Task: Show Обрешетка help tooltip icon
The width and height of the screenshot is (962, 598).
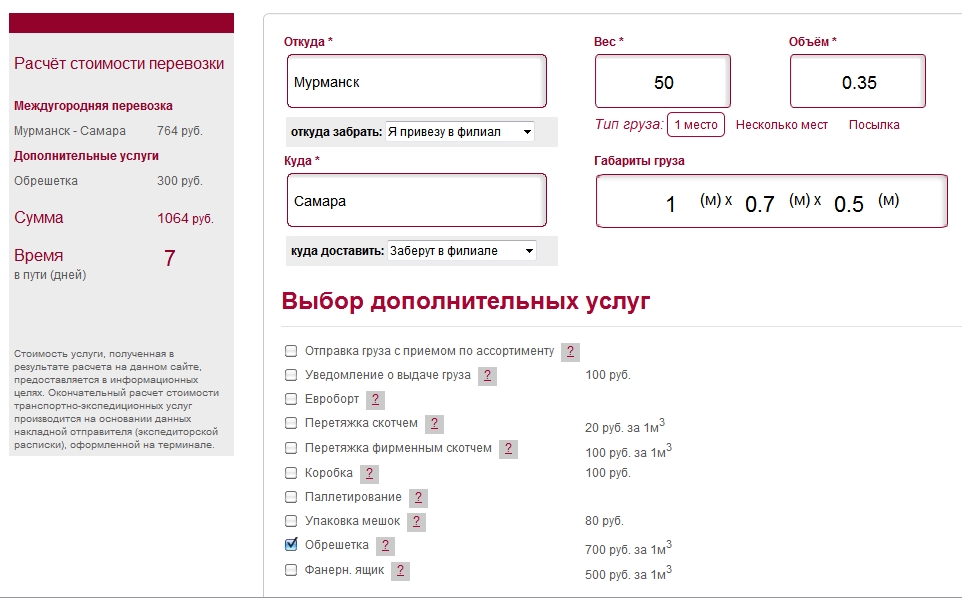Action: point(385,546)
